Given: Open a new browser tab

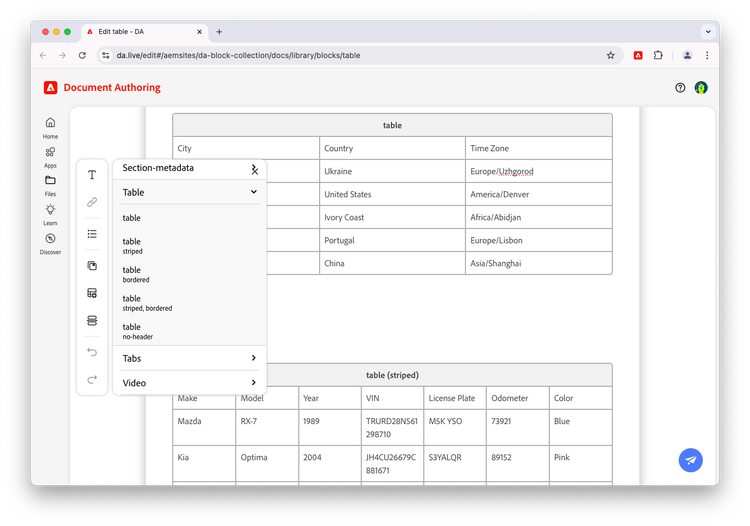Looking at the screenshot, I should point(219,32).
